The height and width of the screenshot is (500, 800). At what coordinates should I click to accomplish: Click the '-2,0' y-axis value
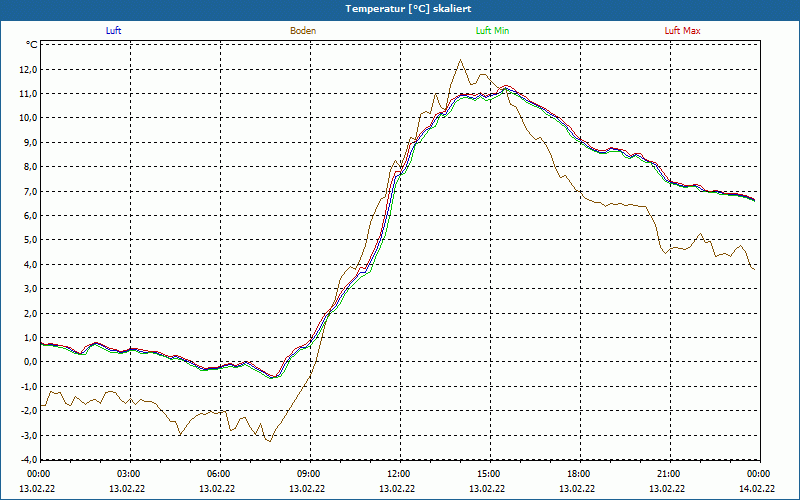[x=29, y=411]
